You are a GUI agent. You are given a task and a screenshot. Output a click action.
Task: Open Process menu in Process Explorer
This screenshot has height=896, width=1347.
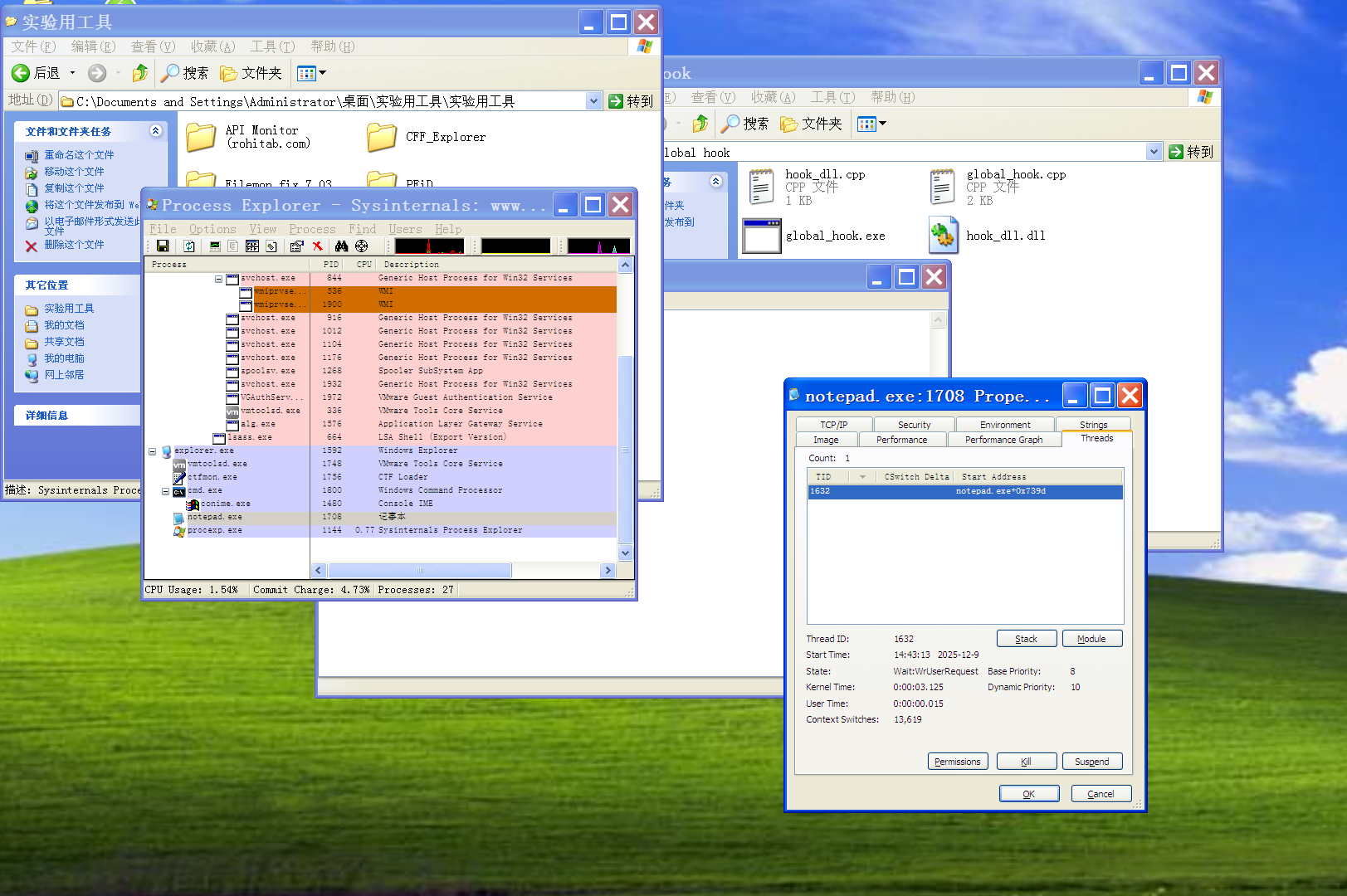312,229
